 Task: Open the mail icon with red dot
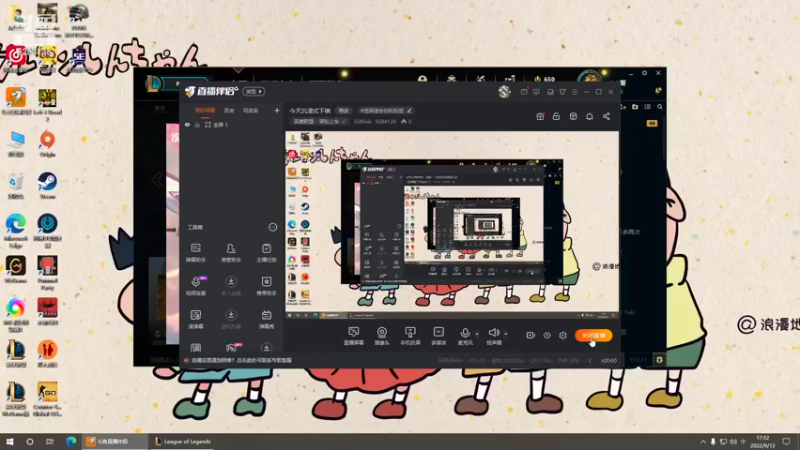tap(524, 92)
